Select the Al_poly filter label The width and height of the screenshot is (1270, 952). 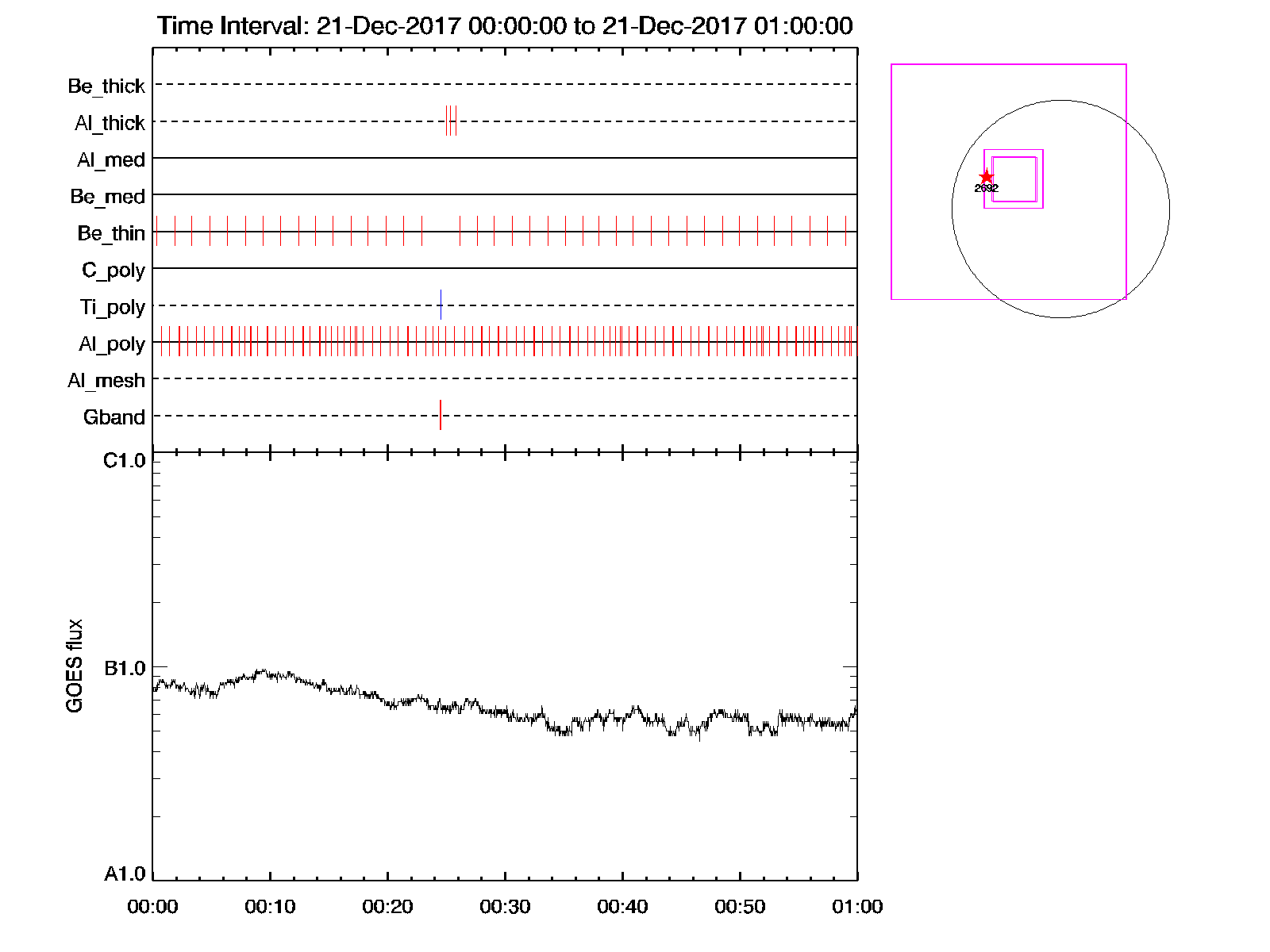point(112,344)
